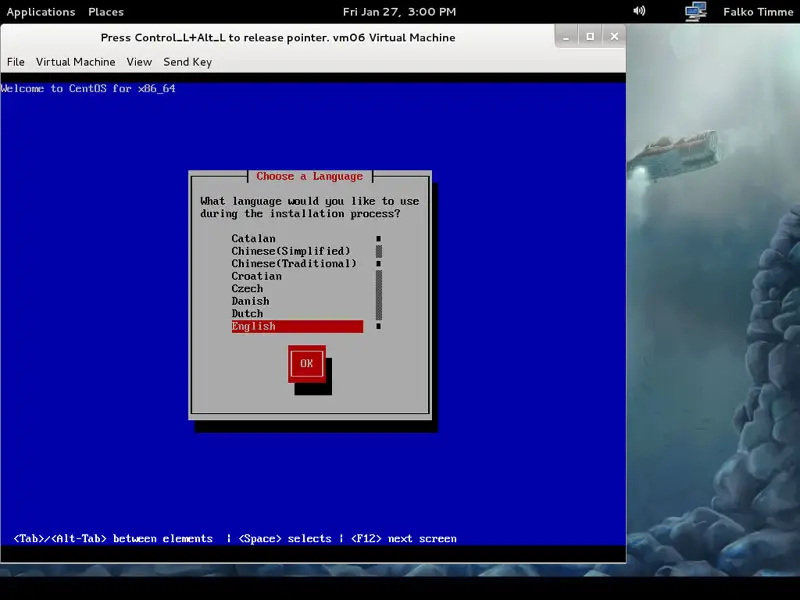This screenshot has height=600, width=800.
Task: Select Croatian in the language list
Action: [297, 276]
